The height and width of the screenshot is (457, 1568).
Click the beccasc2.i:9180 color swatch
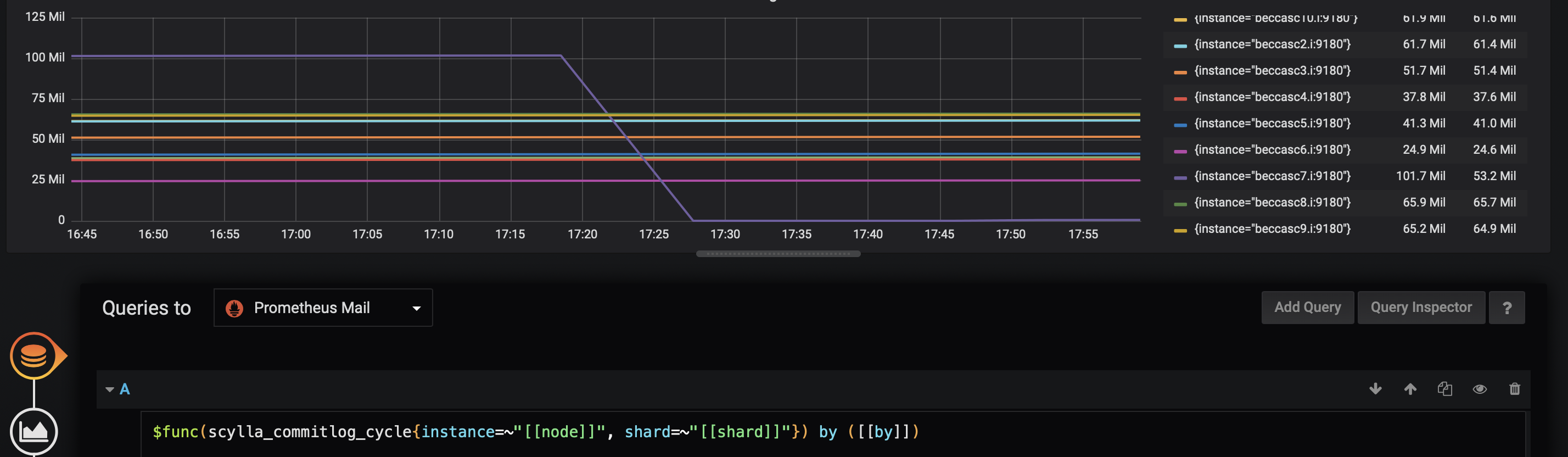(x=1180, y=46)
